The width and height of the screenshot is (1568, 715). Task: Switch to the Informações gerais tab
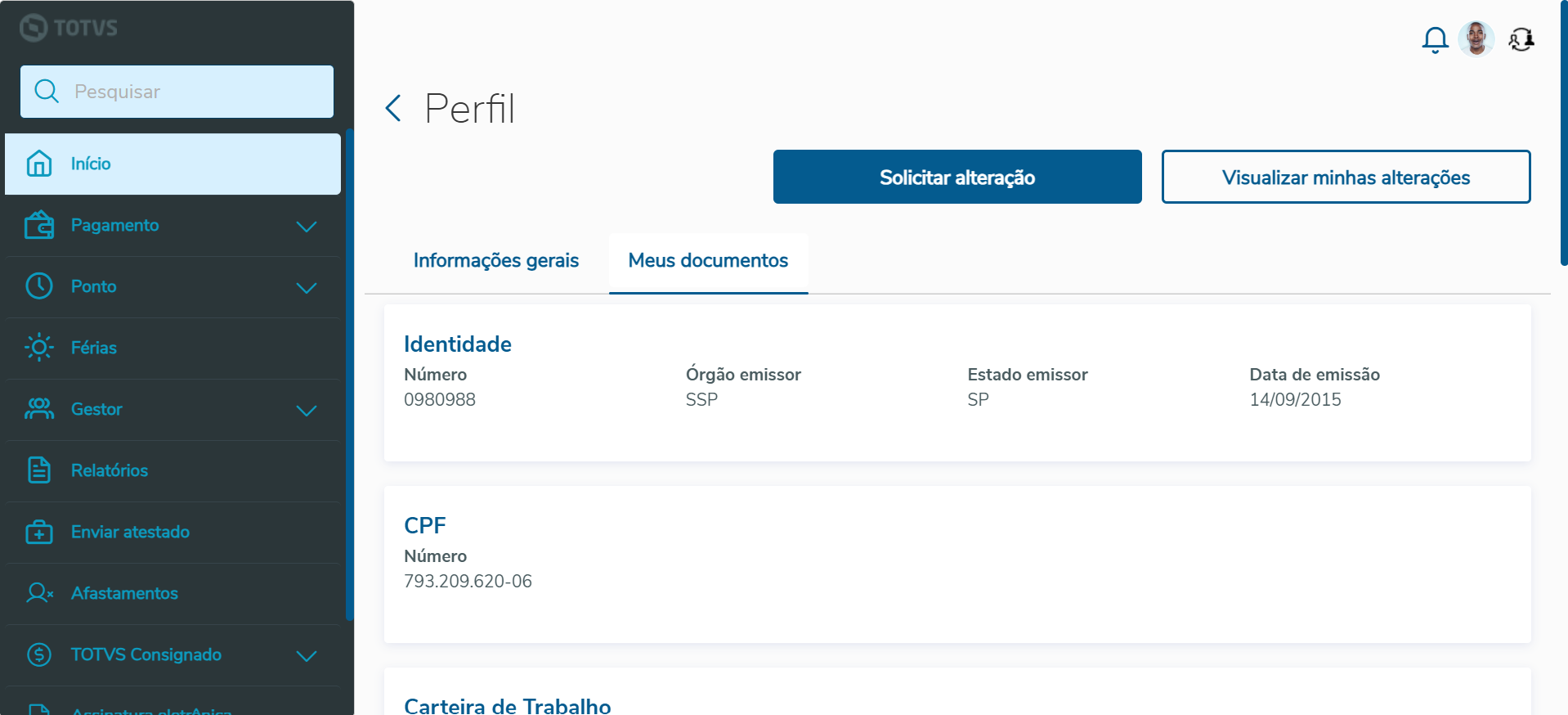coord(495,261)
